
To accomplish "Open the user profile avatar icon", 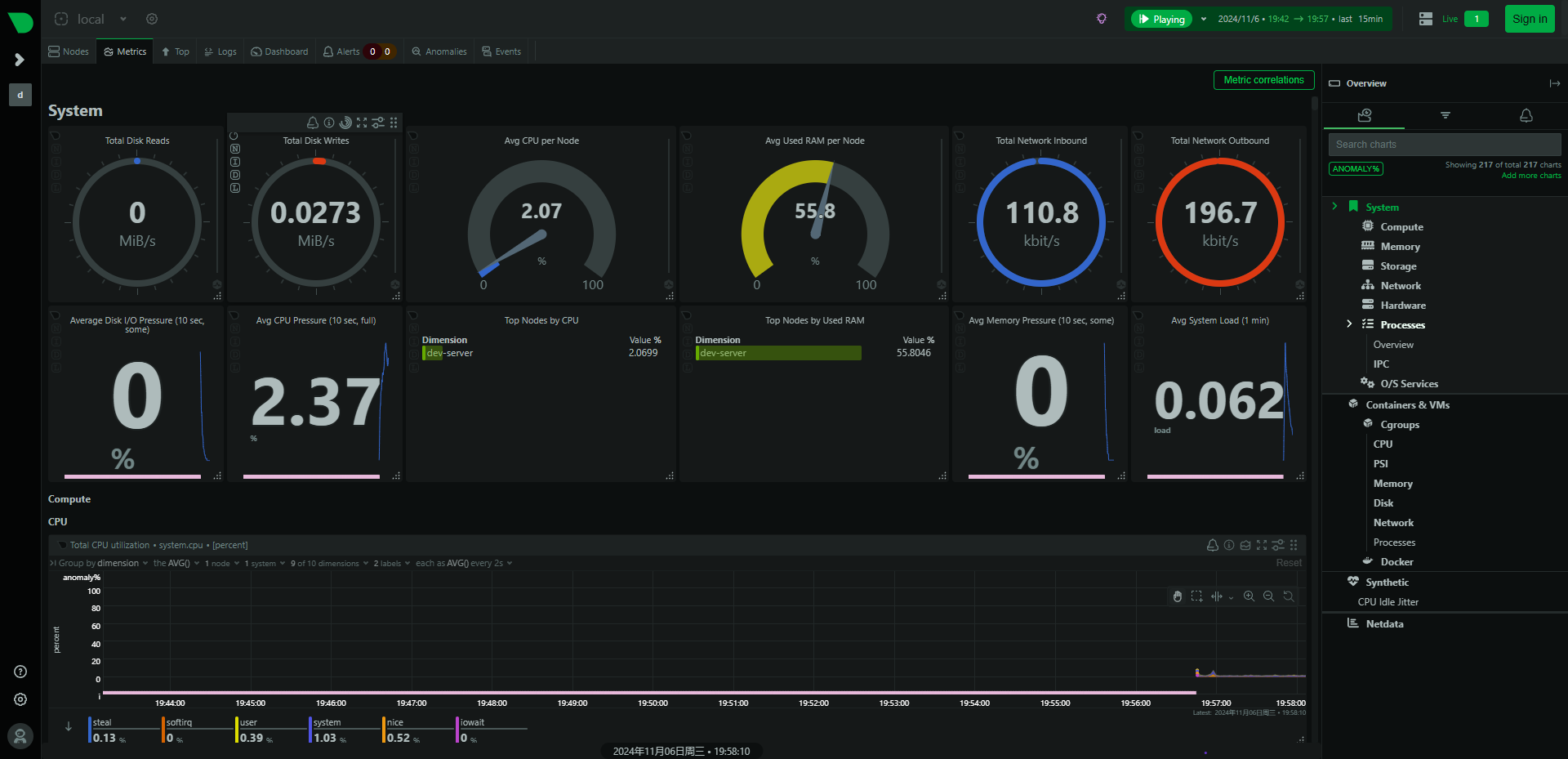I will click(x=20, y=737).
